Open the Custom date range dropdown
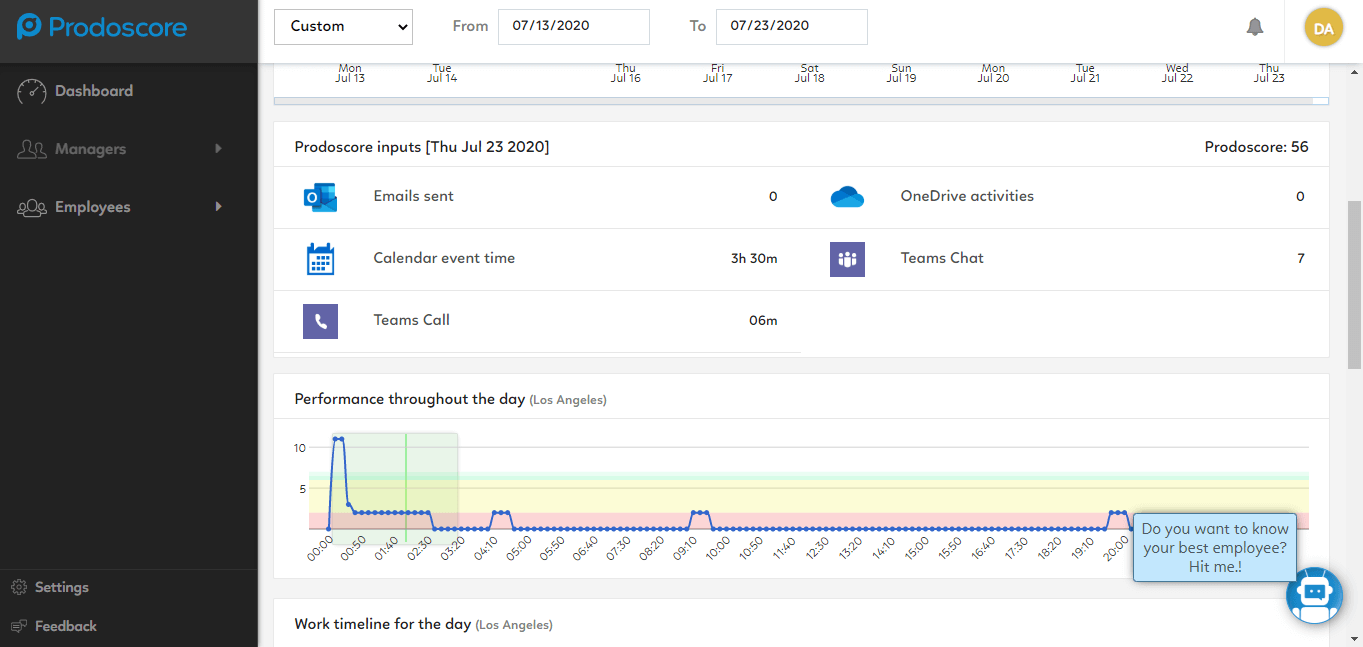Screen dimensions: 1363x647 coord(343,27)
